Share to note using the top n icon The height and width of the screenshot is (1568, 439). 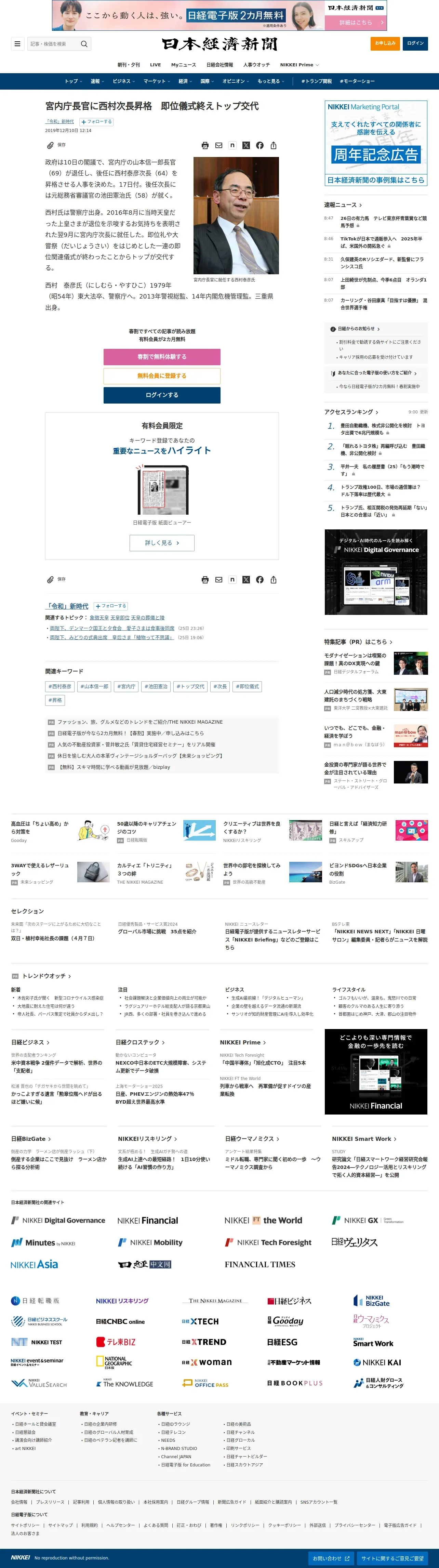click(232, 145)
